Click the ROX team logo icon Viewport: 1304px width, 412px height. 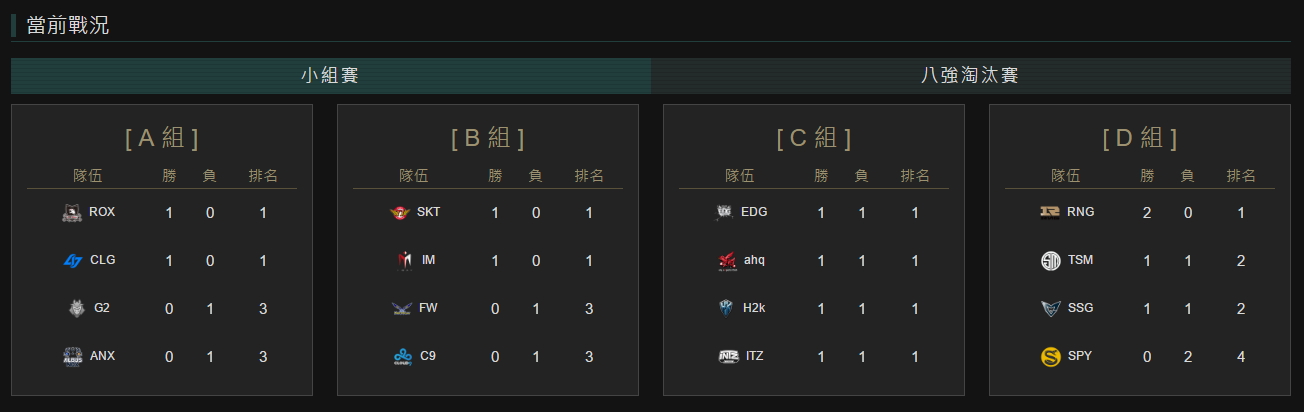click(72, 212)
